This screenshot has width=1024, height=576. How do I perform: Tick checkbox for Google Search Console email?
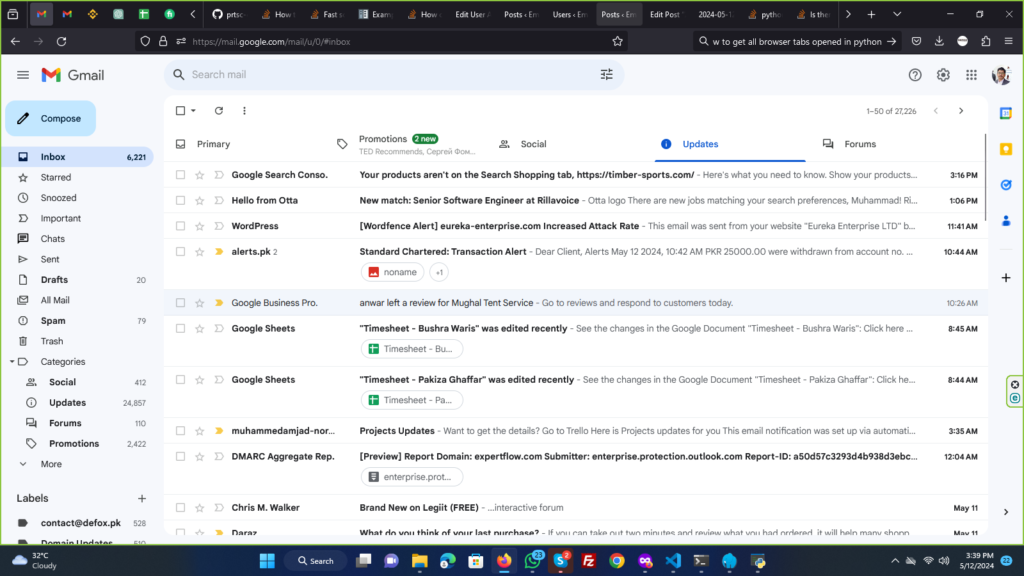click(x=180, y=175)
